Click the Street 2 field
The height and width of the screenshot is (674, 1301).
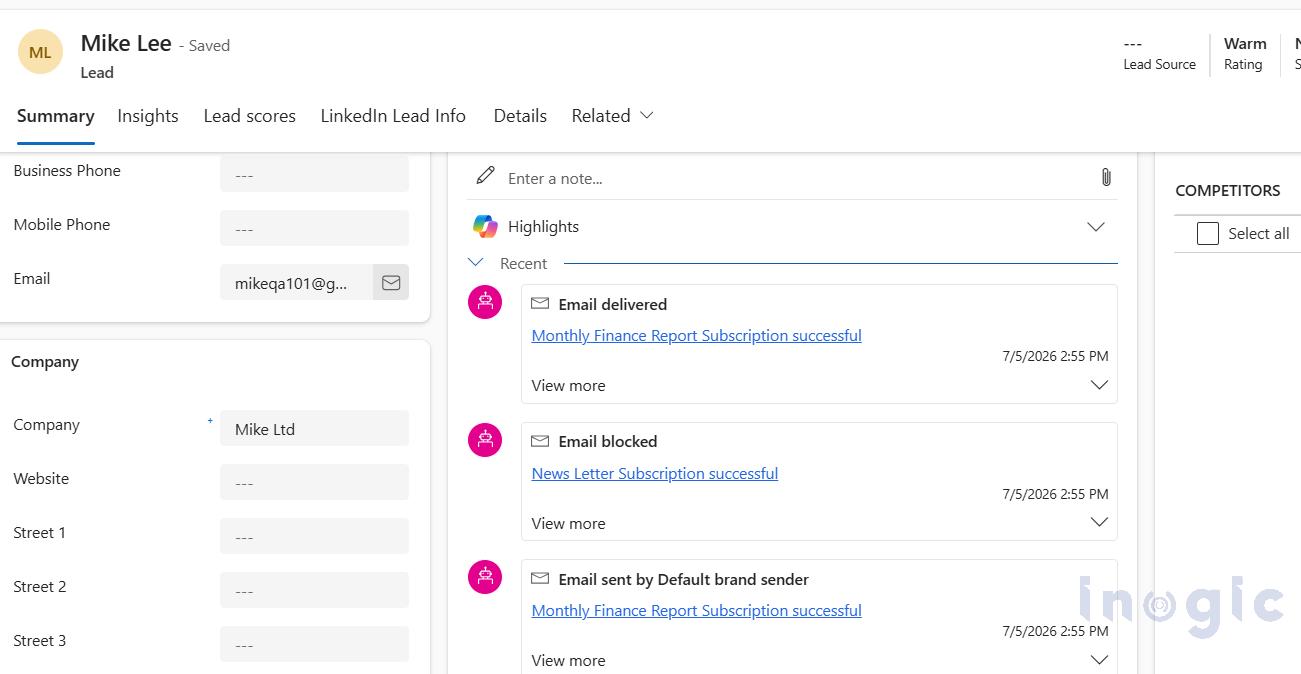(314, 591)
